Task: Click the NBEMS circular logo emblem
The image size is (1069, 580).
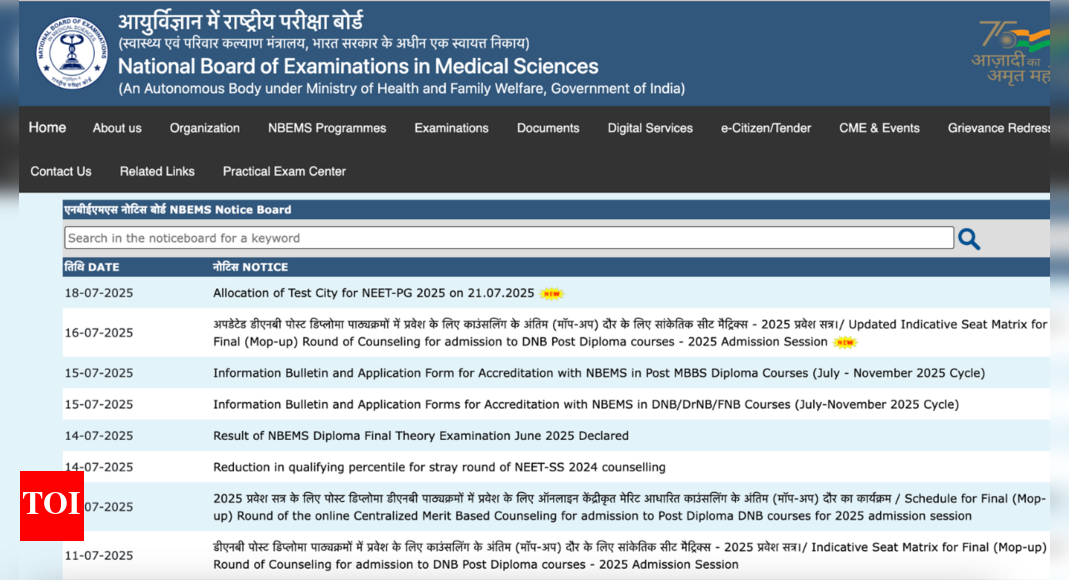Action: 72,53
